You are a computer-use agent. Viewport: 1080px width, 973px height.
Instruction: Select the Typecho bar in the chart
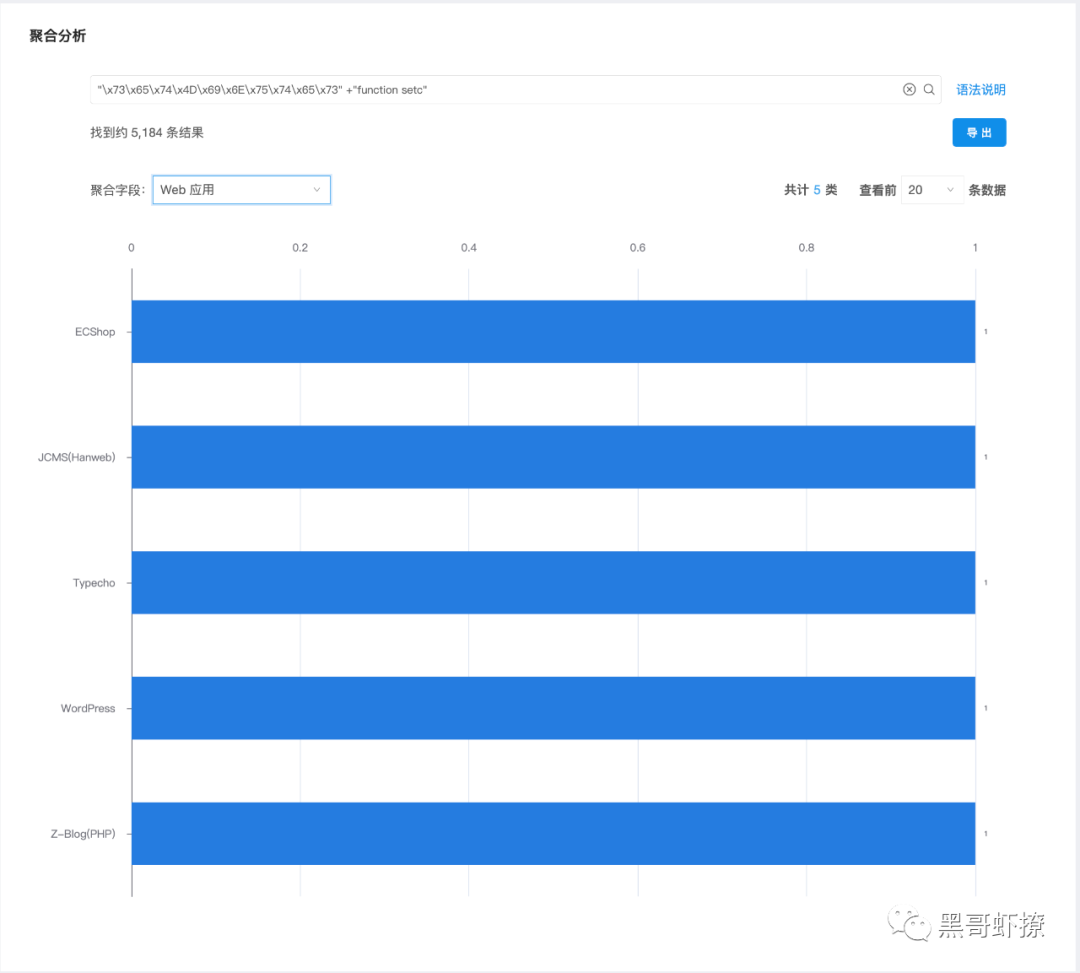[553, 583]
